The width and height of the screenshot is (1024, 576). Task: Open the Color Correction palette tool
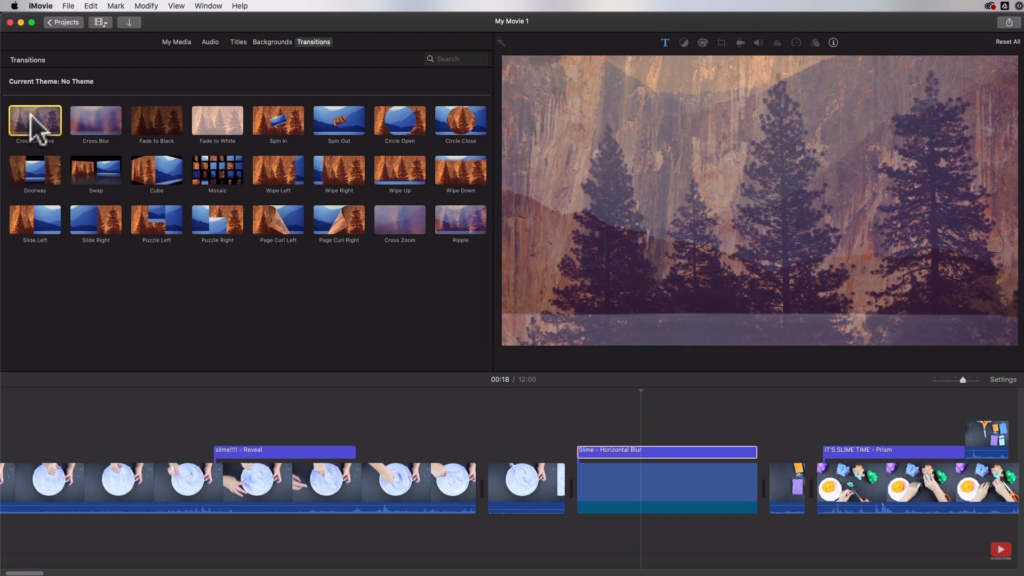[703, 42]
